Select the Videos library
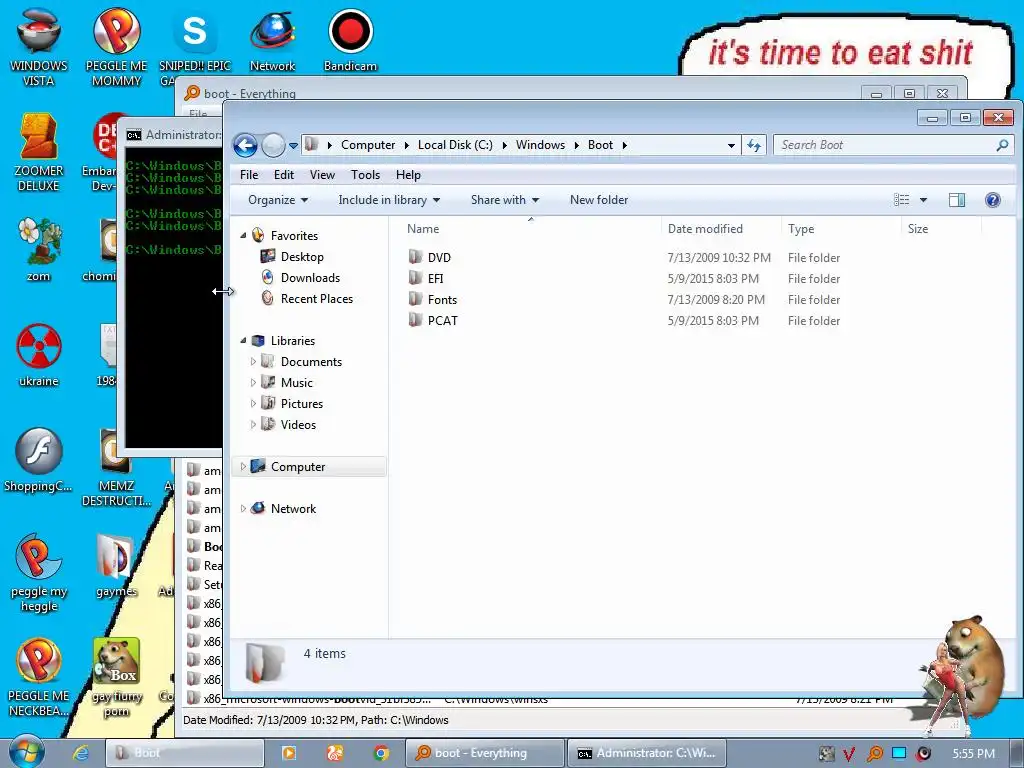1024x768 pixels. (x=298, y=424)
